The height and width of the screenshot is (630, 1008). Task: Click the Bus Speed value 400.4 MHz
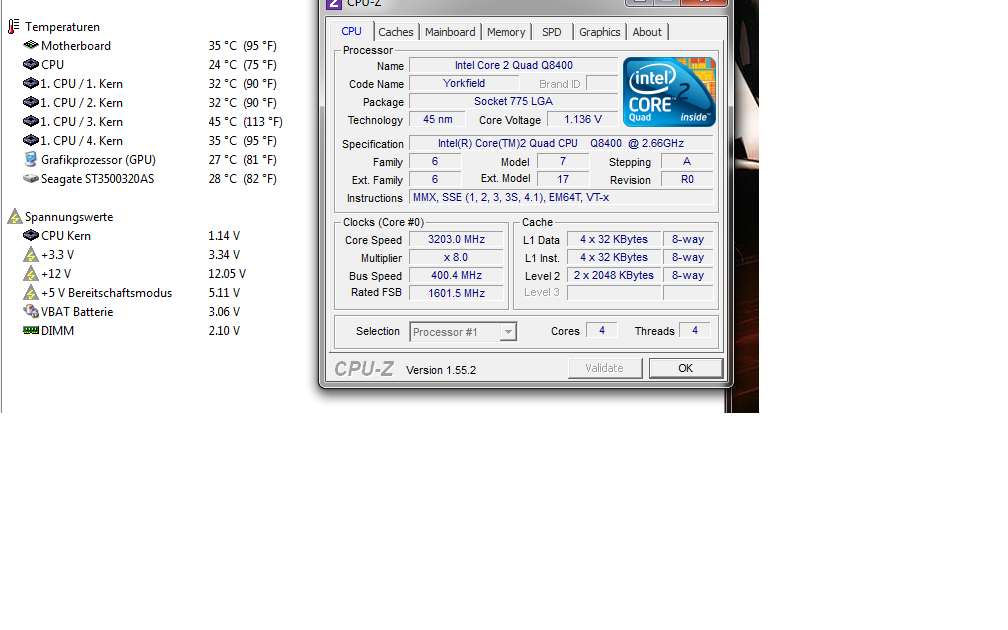(x=456, y=275)
